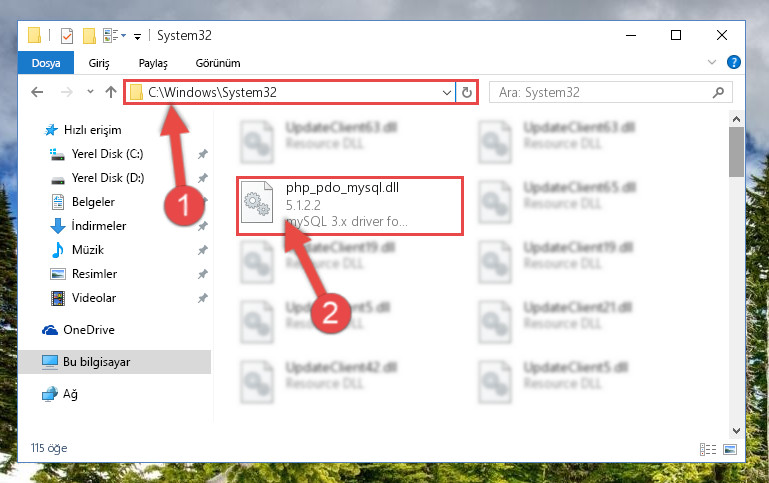Open recent locations dropdown arrow
This screenshot has width=769, height=483.
90,92
